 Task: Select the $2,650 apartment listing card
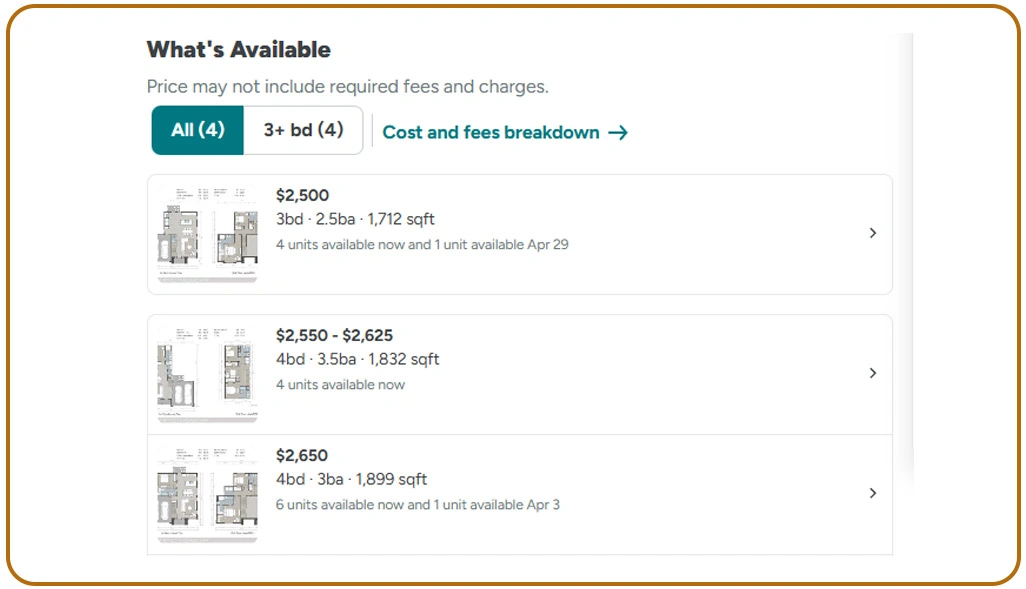click(520, 493)
